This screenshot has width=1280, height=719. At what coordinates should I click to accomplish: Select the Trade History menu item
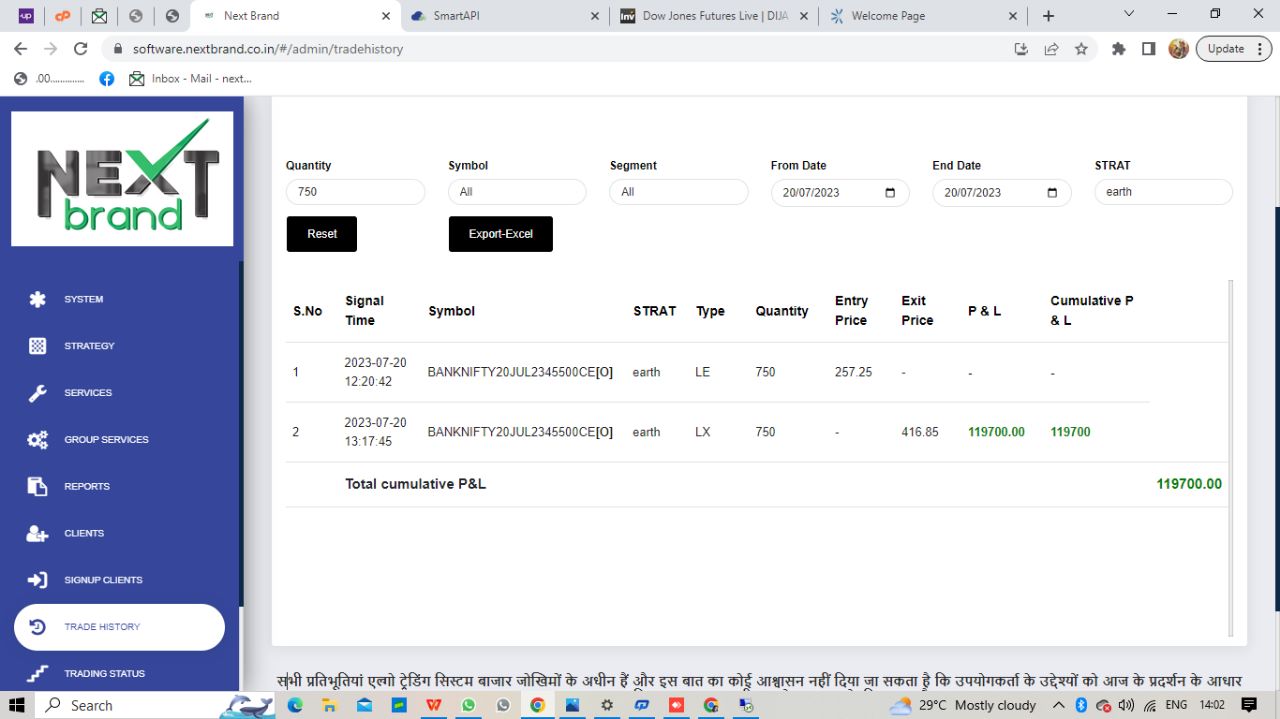pos(119,627)
